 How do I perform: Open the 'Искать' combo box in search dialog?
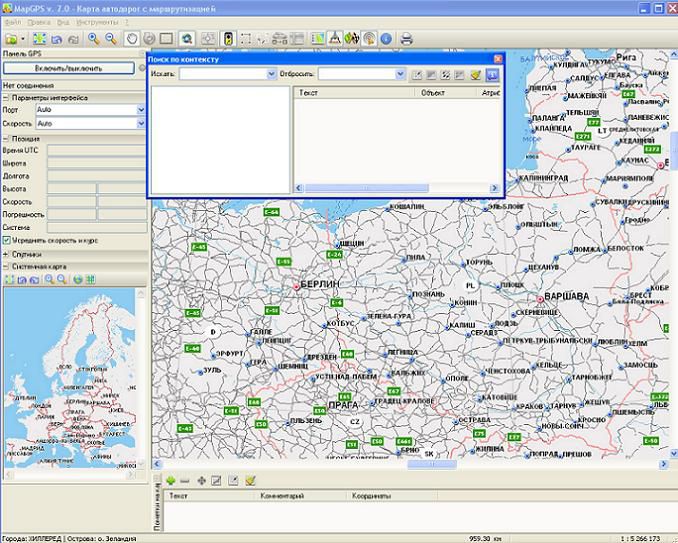271,74
